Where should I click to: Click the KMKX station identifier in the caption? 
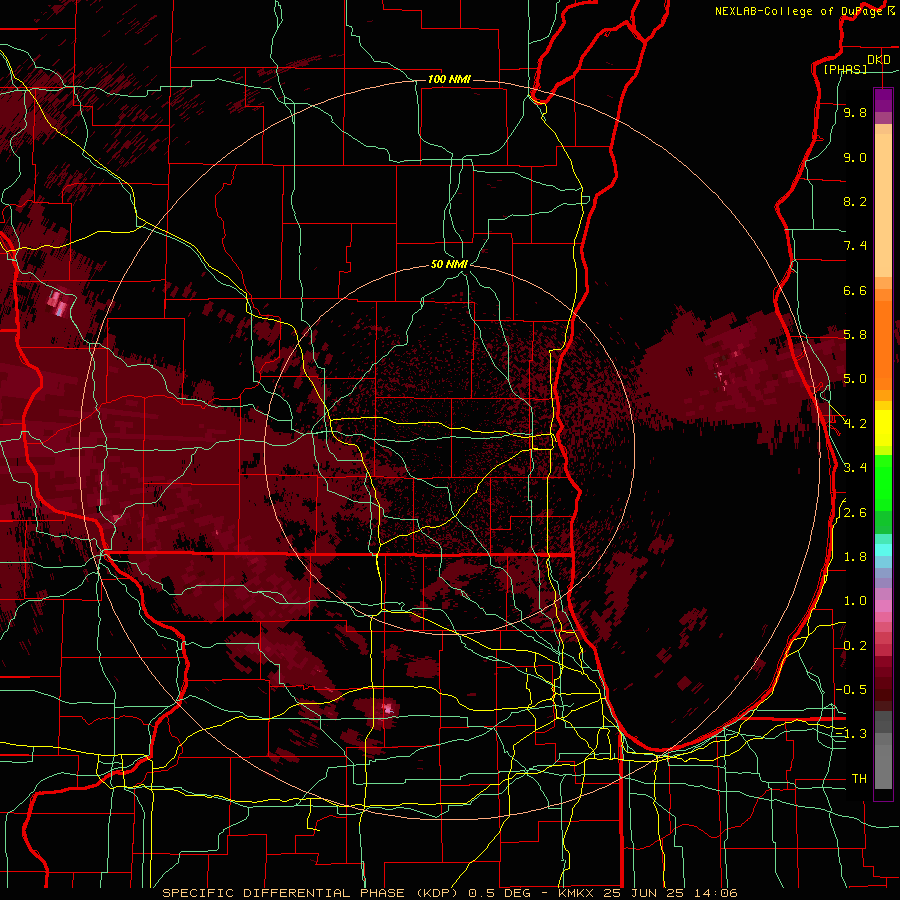point(576,893)
